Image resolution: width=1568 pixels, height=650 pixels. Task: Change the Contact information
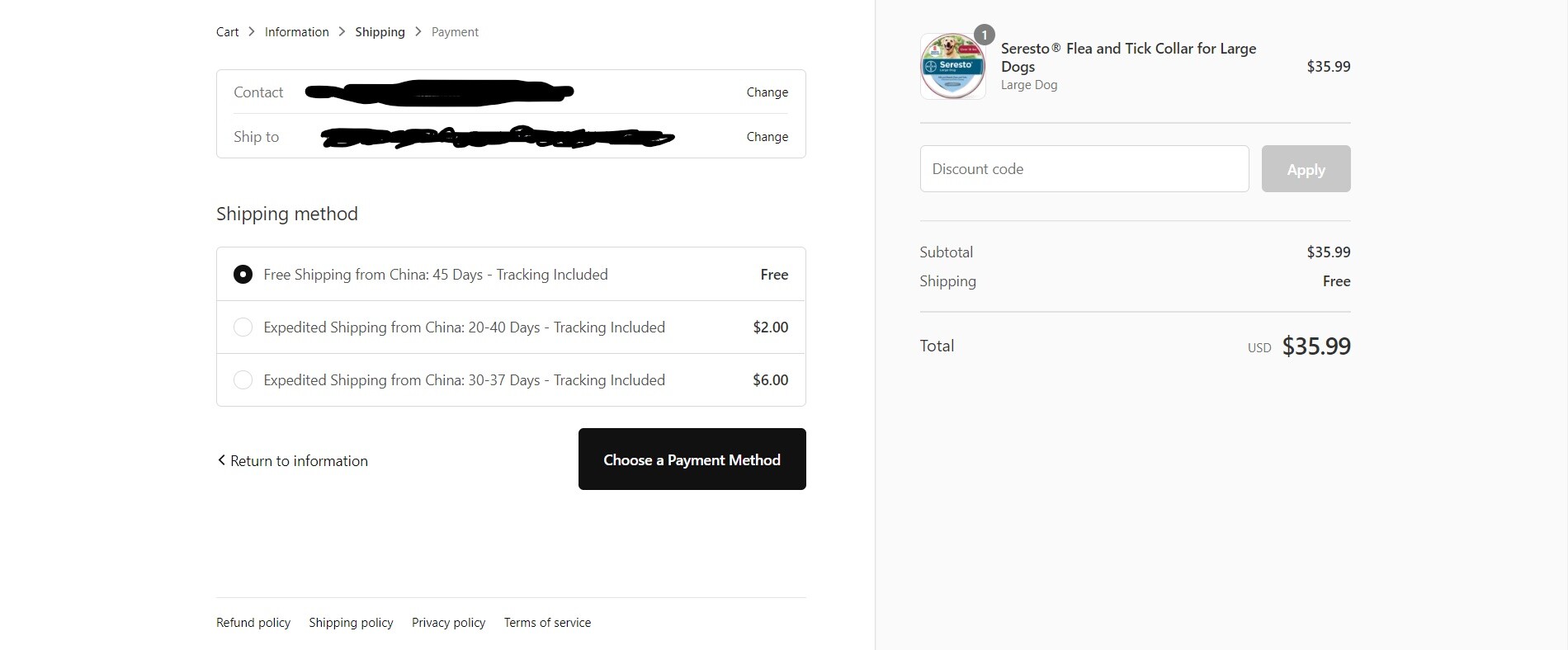767,92
